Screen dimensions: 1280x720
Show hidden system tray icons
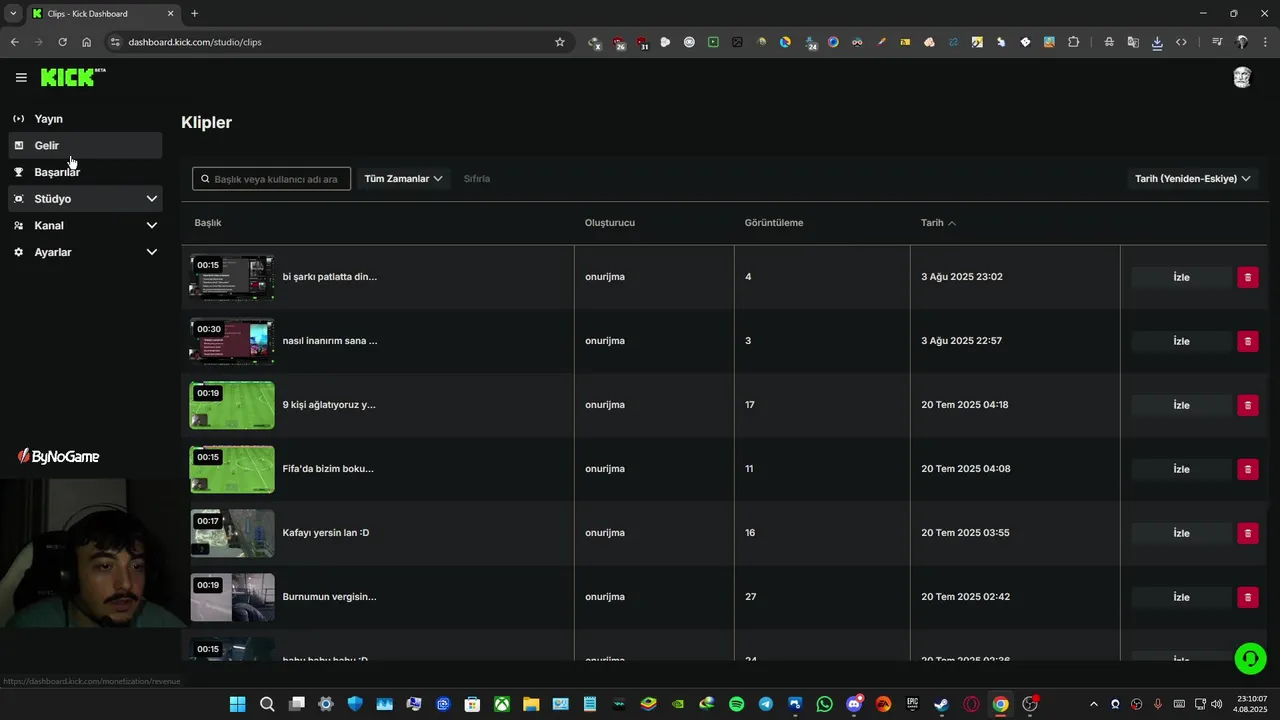tap(1093, 704)
